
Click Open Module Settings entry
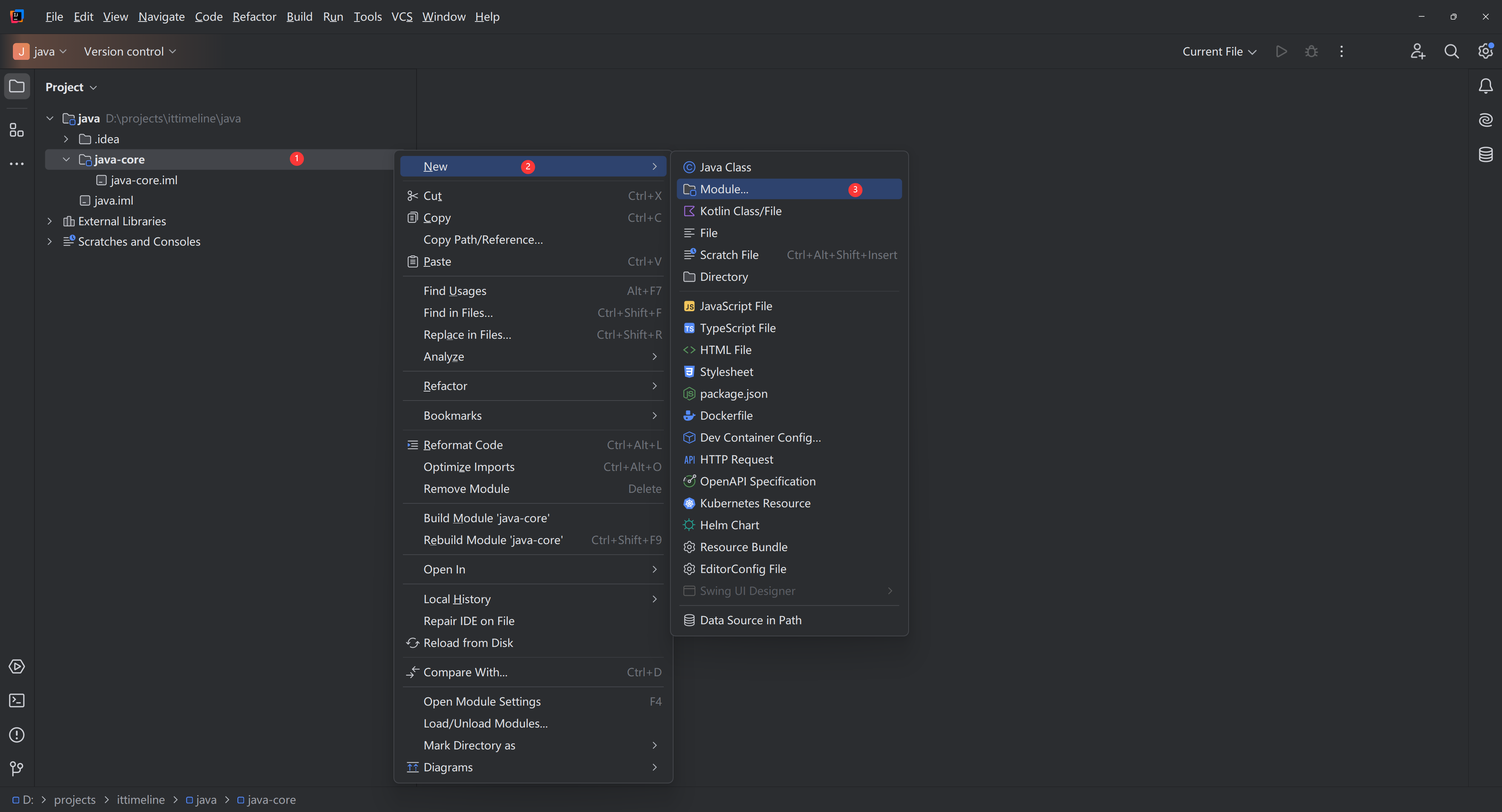point(482,701)
